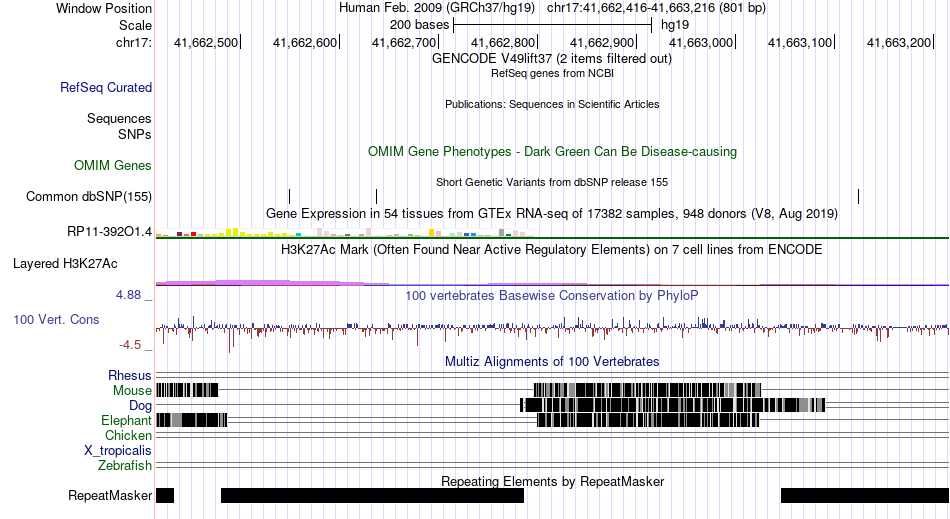
Task: Select the chr17: ruler label
Action: pyautogui.click(x=134, y=42)
